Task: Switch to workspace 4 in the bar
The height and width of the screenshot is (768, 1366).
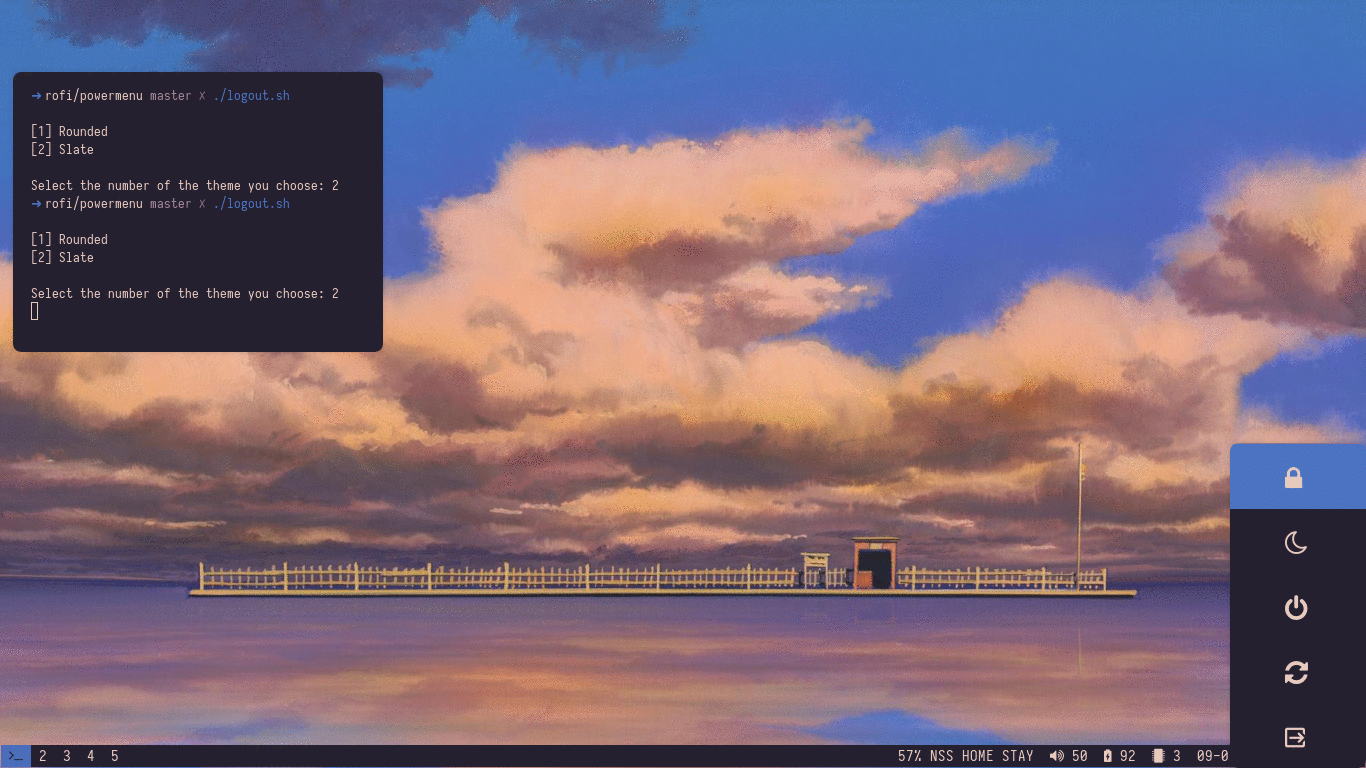Action: (91, 756)
